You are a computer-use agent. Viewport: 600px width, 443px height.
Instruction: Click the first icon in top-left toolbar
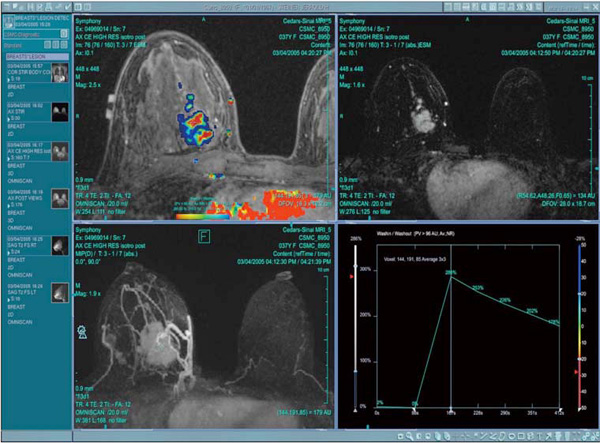coord(4,5)
